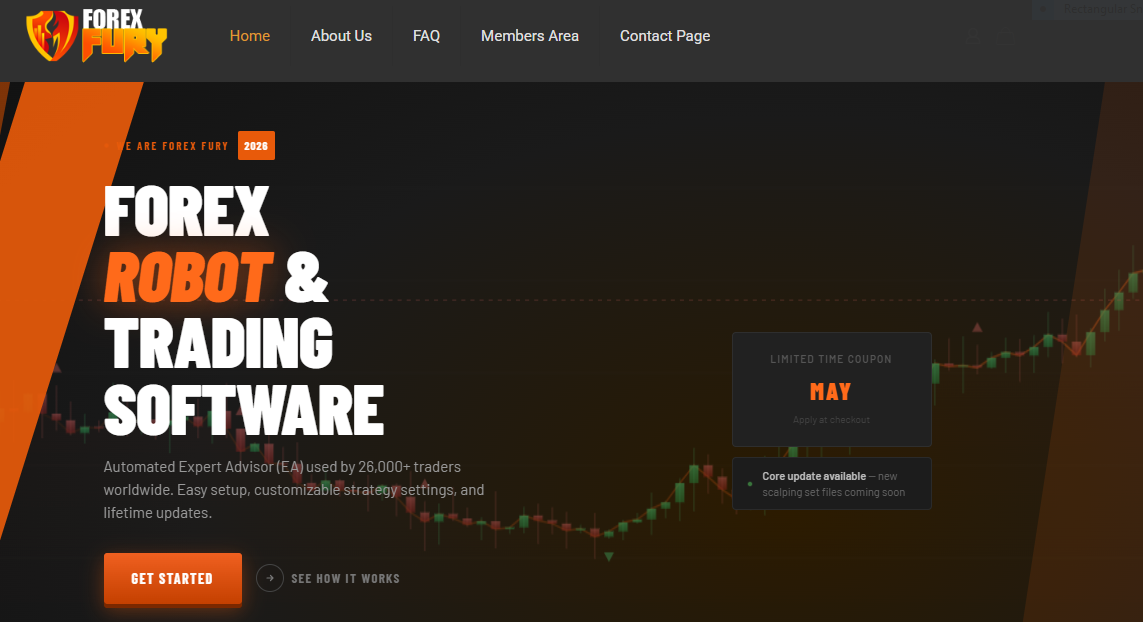Image resolution: width=1143 pixels, height=622 pixels.
Task: Click the Rectangular Snip overlay label
Action: point(1103,9)
